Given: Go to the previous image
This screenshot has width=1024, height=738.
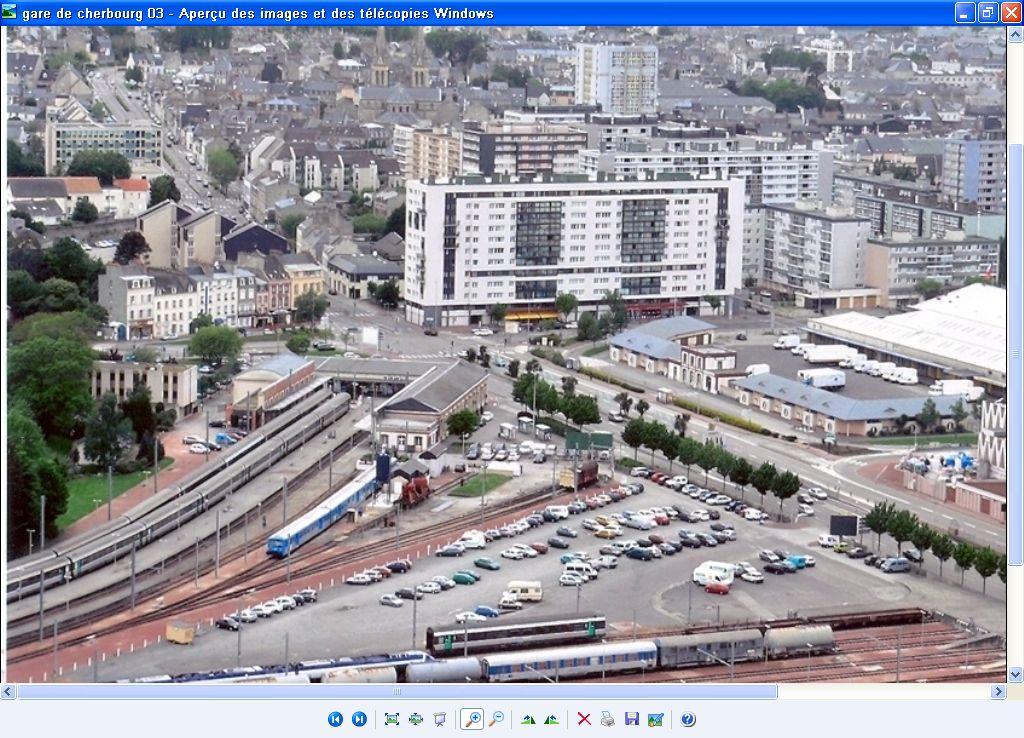Looking at the screenshot, I should [x=335, y=719].
